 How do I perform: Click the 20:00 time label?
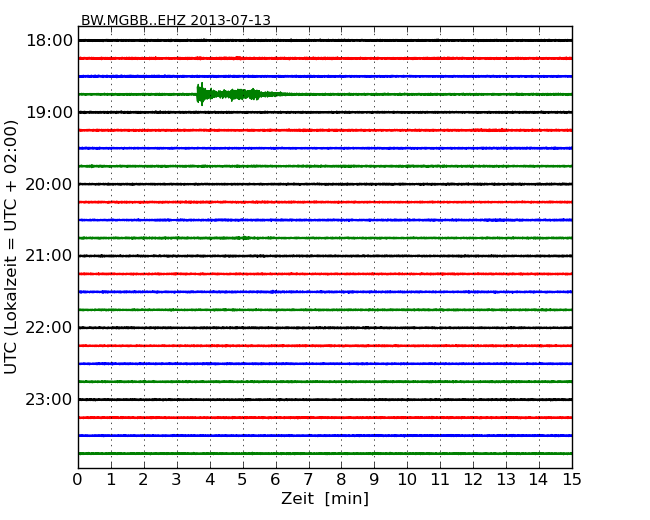click(49, 184)
